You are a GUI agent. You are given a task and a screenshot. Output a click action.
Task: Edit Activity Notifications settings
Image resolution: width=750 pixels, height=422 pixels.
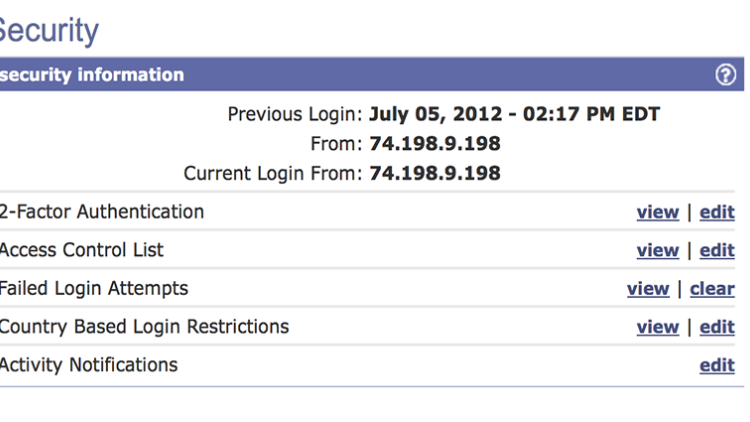click(x=717, y=365)
